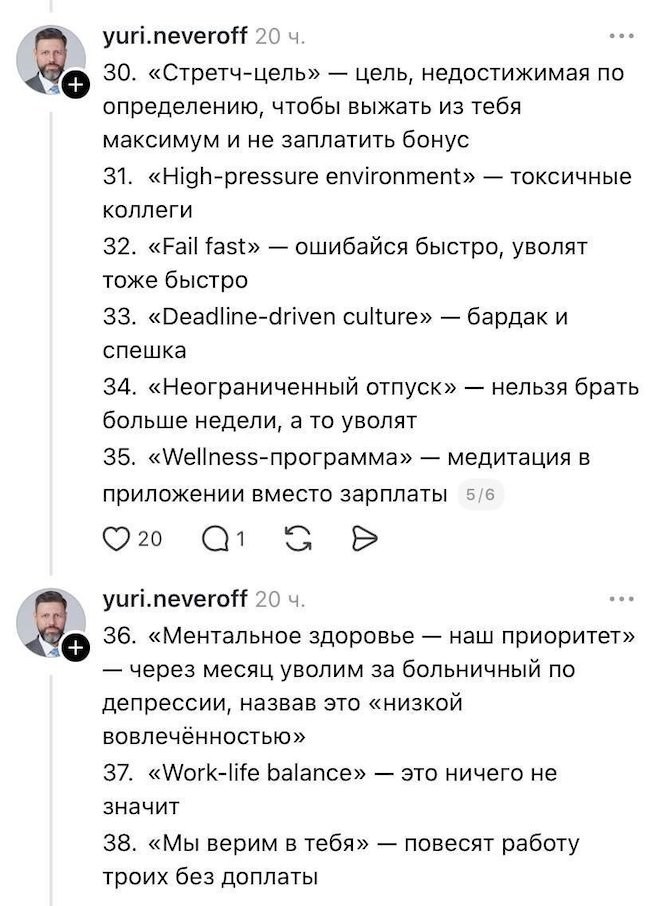Image resolution: width=660 pixels, height=906 pixels.
Task: Visit yuri.neveroff from the post numbered 36
Action: (175, 599)
